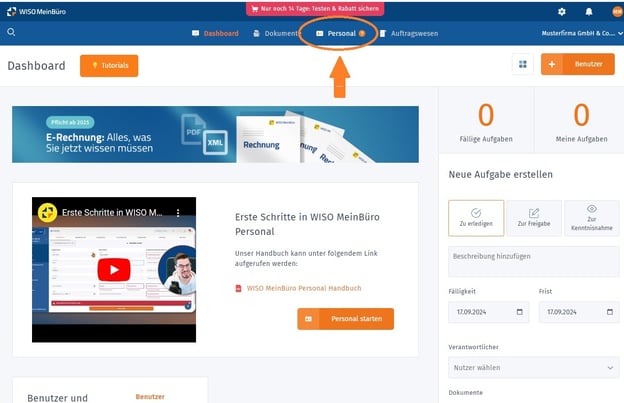Open the WISO MeinBüro Personal Handbuch link
The image size is (624, 403).
[x=297, y=288]
